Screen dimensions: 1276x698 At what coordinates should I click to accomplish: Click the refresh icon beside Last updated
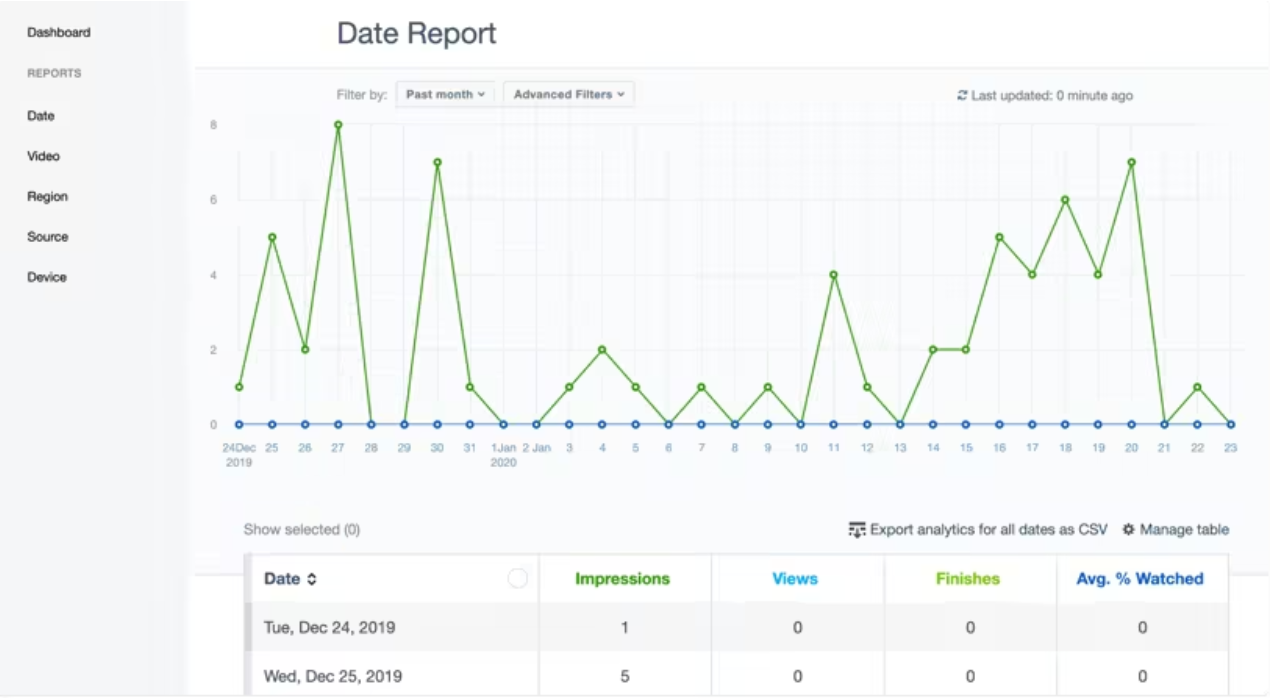click(962, 96)
